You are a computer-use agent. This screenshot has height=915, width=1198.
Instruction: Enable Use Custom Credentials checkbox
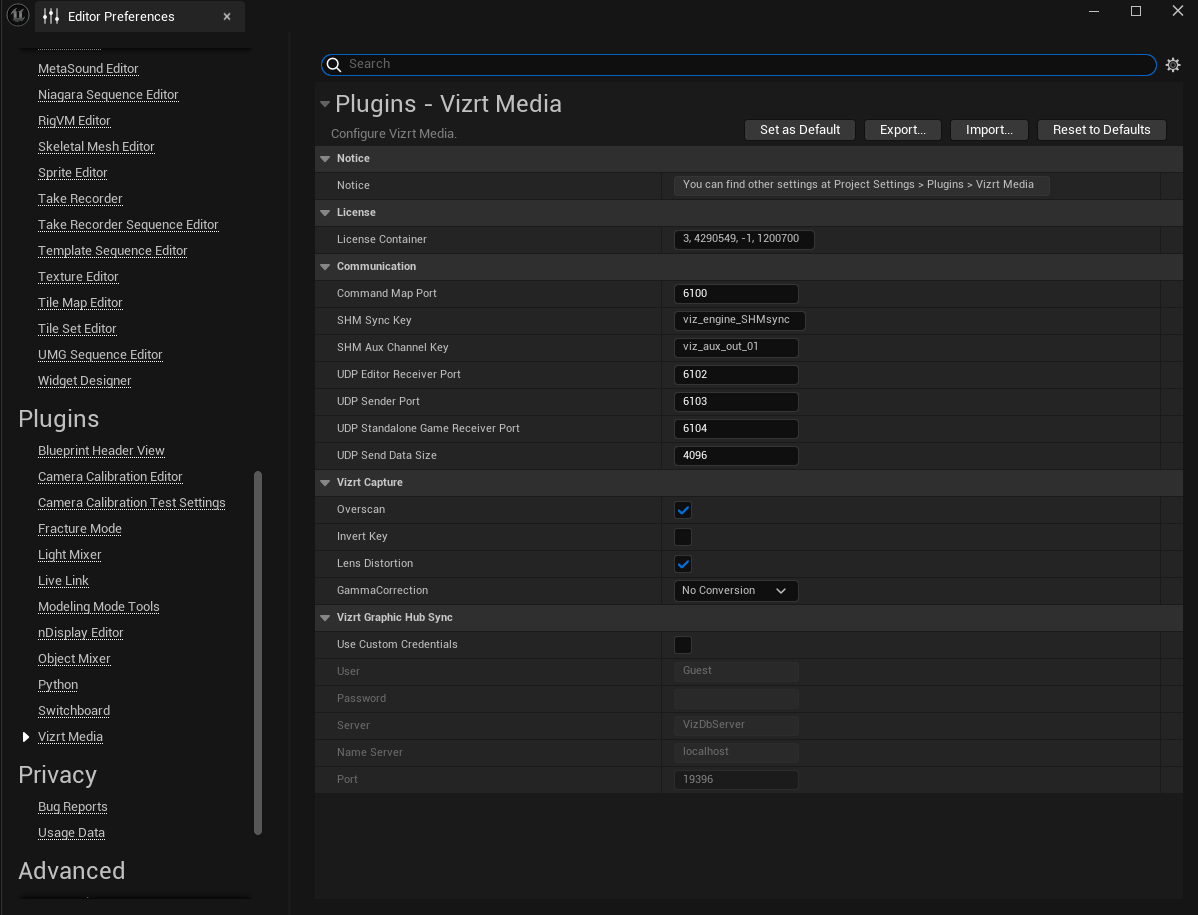point(683,645)
